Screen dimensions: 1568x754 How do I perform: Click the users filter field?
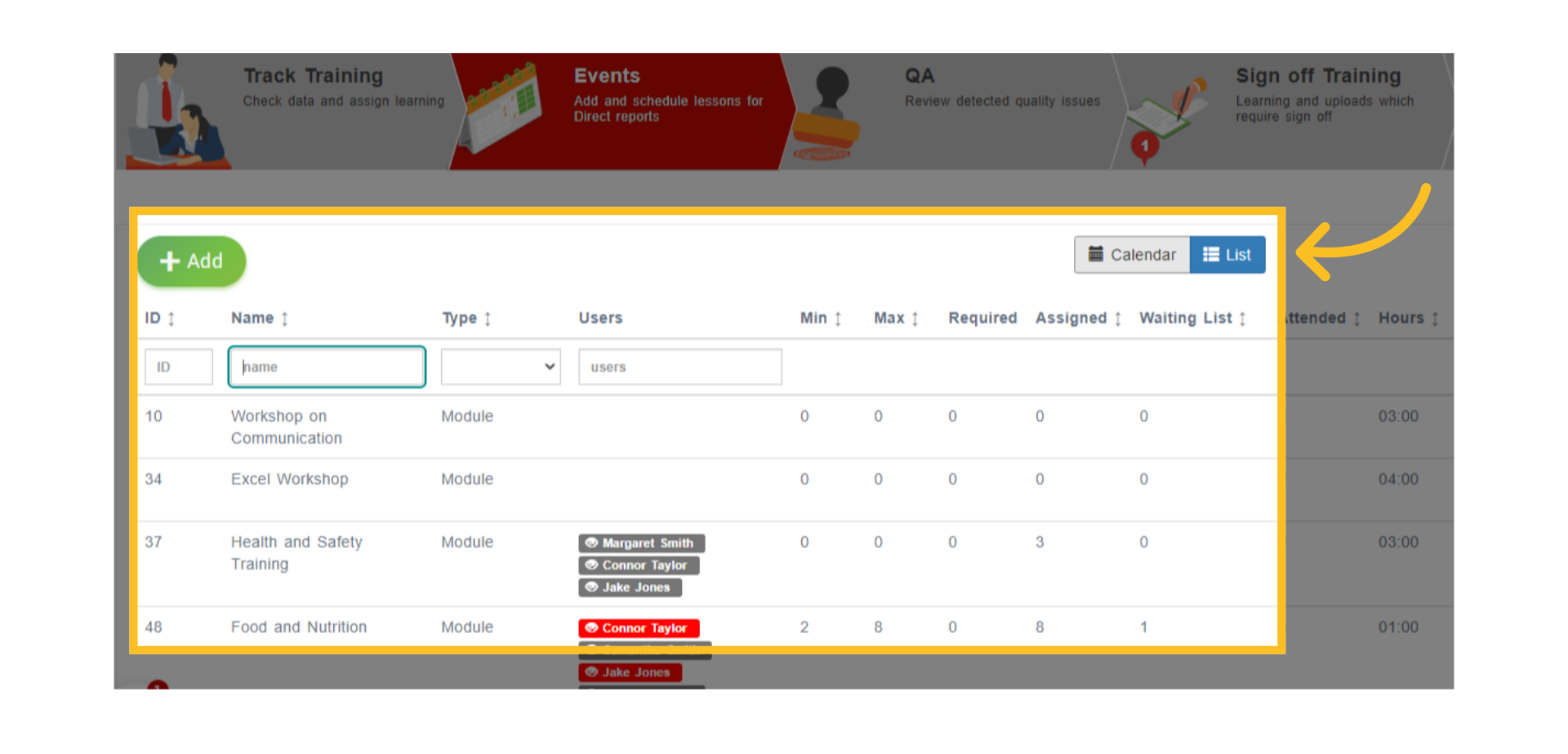tap(680, 367)
